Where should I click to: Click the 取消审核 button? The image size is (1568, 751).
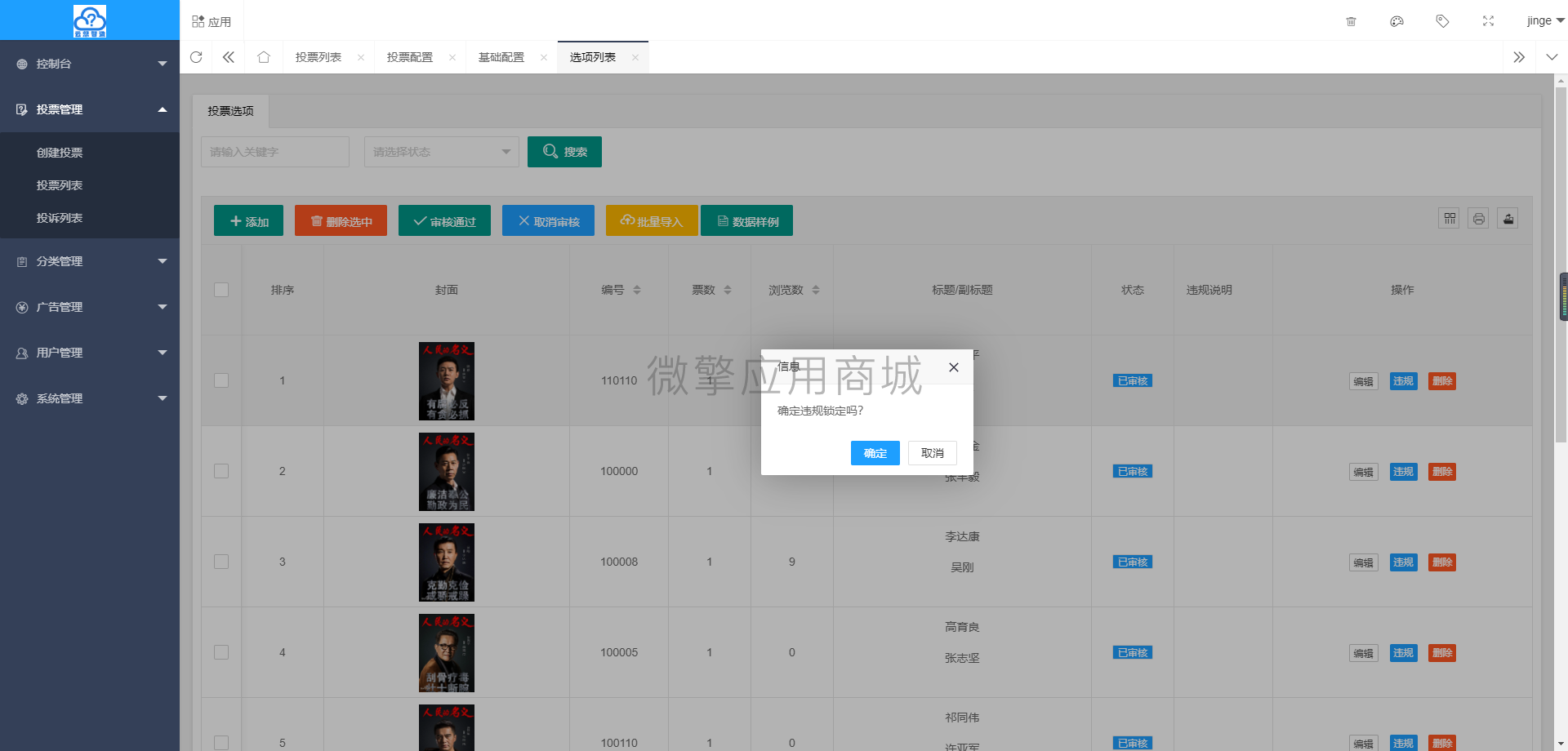[x=548, y=220]
